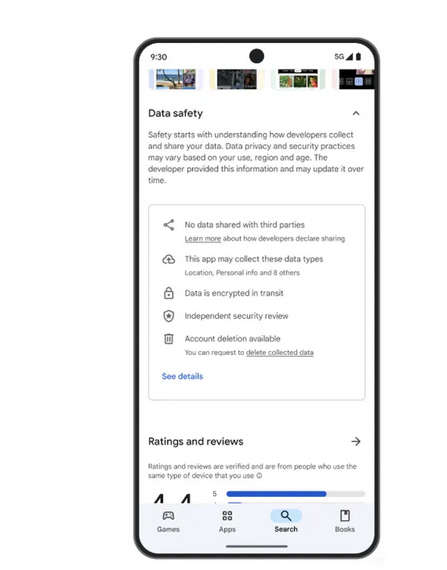Click 'This app may collect these data types'
The image size is (447, 570).
pos(254,259)
